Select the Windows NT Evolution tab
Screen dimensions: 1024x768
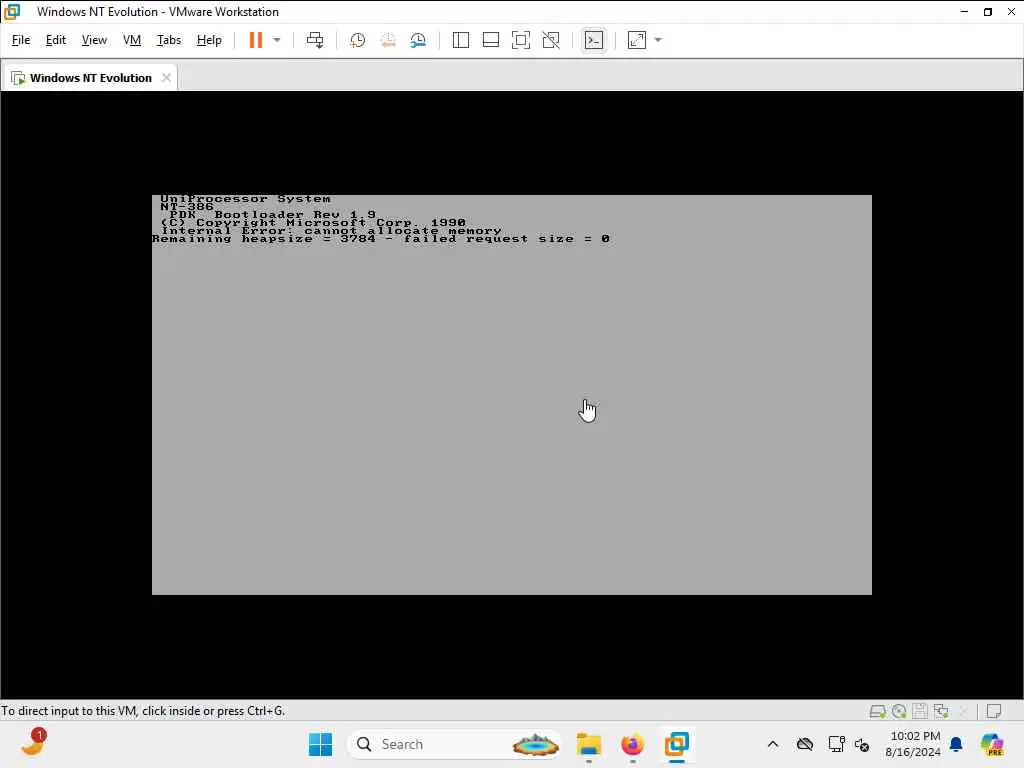point(89,78)
